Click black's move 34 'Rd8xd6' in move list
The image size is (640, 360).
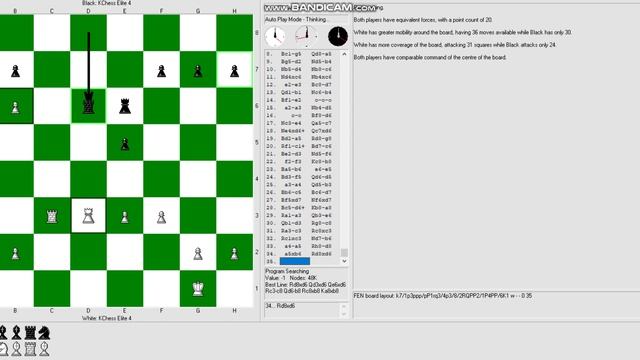click(321, 254)
